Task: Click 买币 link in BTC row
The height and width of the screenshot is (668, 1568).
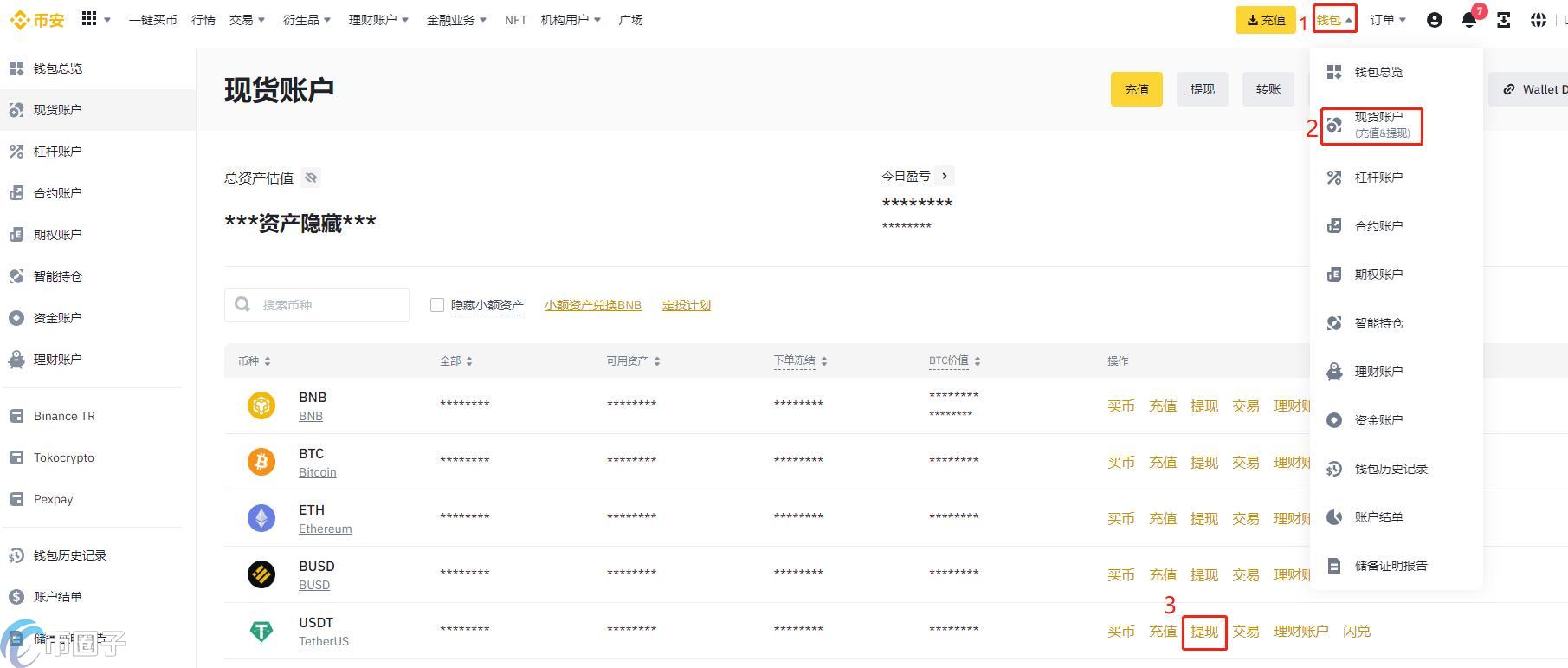Action: (x=1121, y=463)
